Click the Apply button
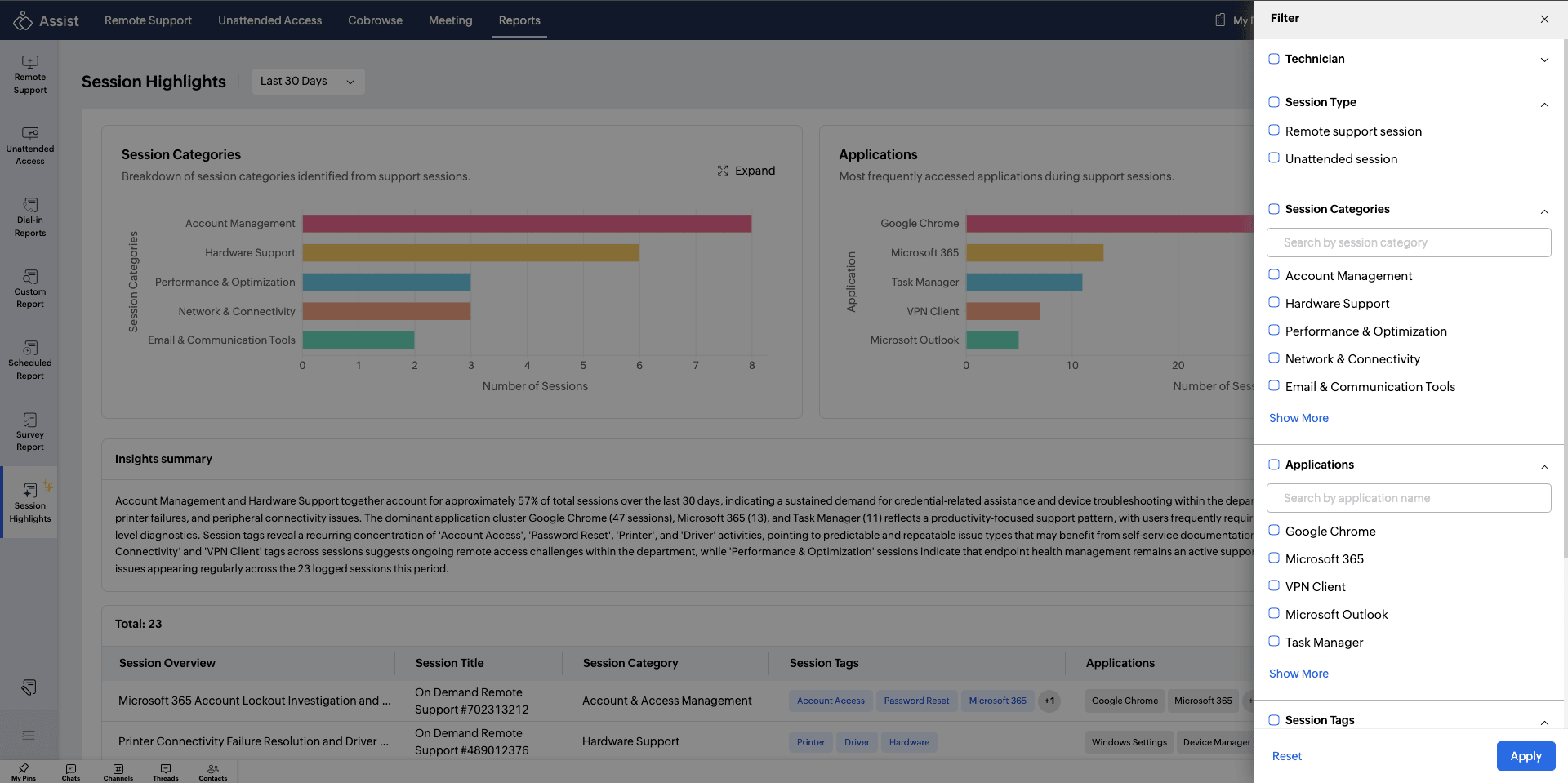Image resolution: width=1568 pixels, height=783 pixels. point(1526,756)
